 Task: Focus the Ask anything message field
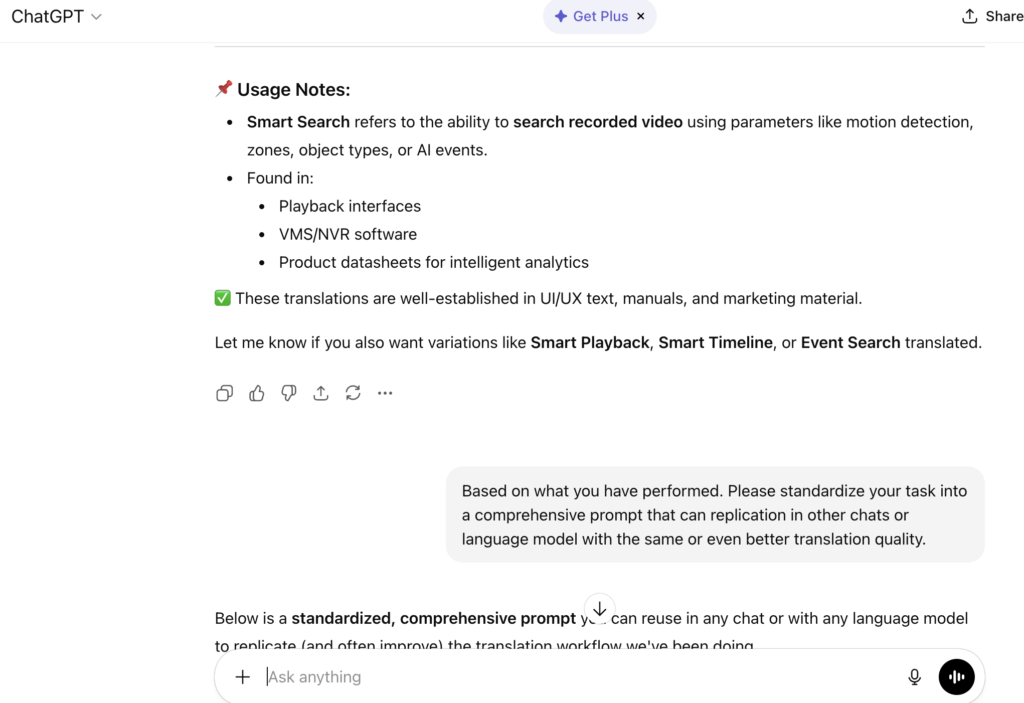580,677
